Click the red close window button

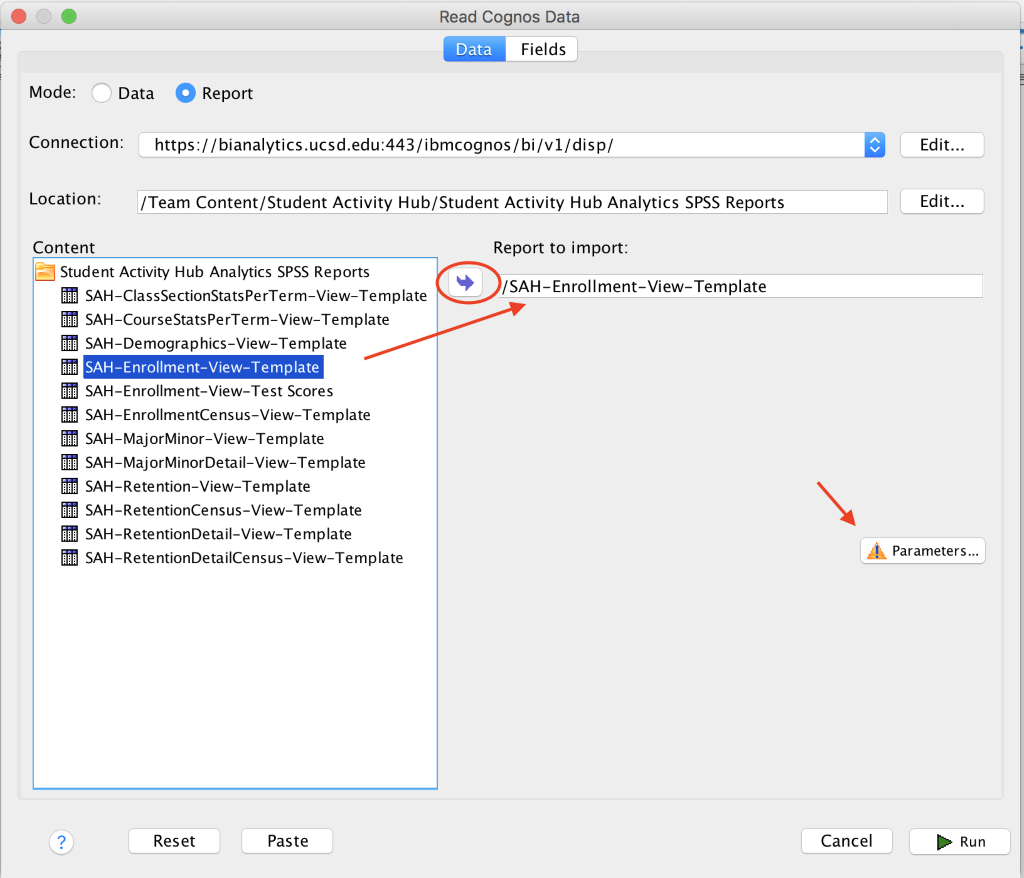click(19, 16)
